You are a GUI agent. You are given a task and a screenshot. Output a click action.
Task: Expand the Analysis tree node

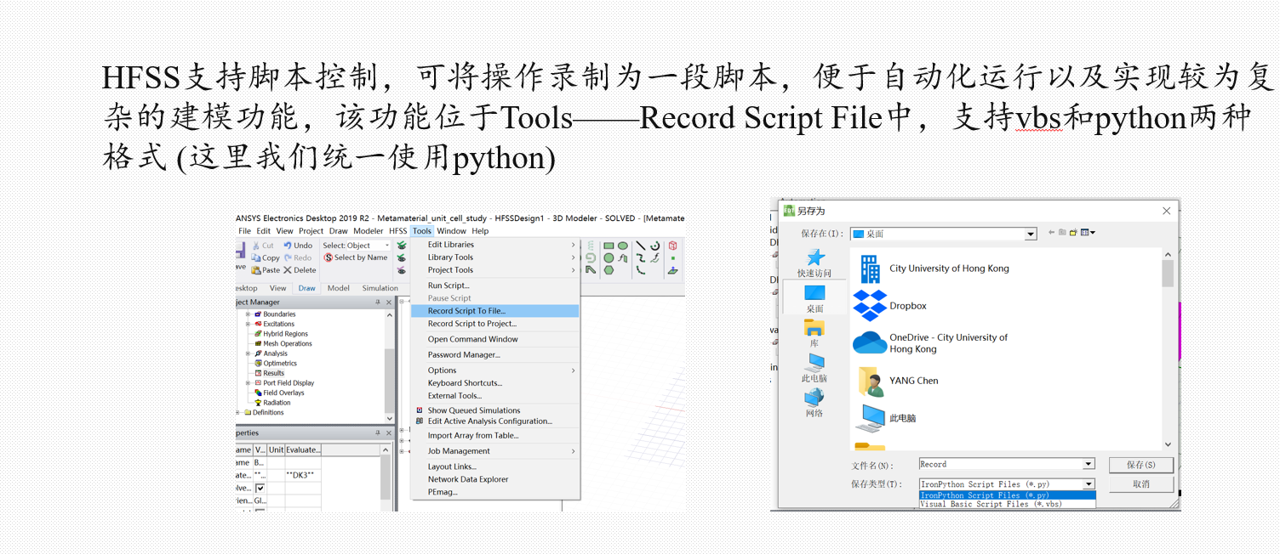[247, 353]
